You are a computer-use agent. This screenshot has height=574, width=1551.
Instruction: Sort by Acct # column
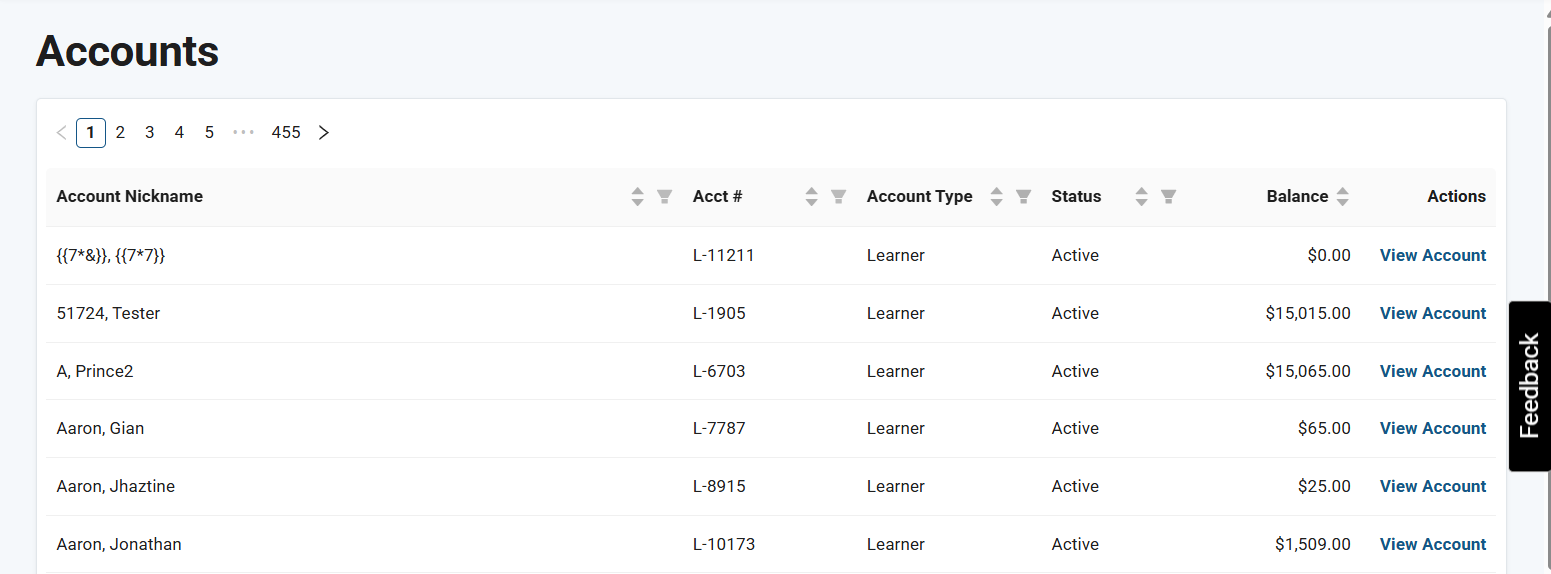coord(812,197)
